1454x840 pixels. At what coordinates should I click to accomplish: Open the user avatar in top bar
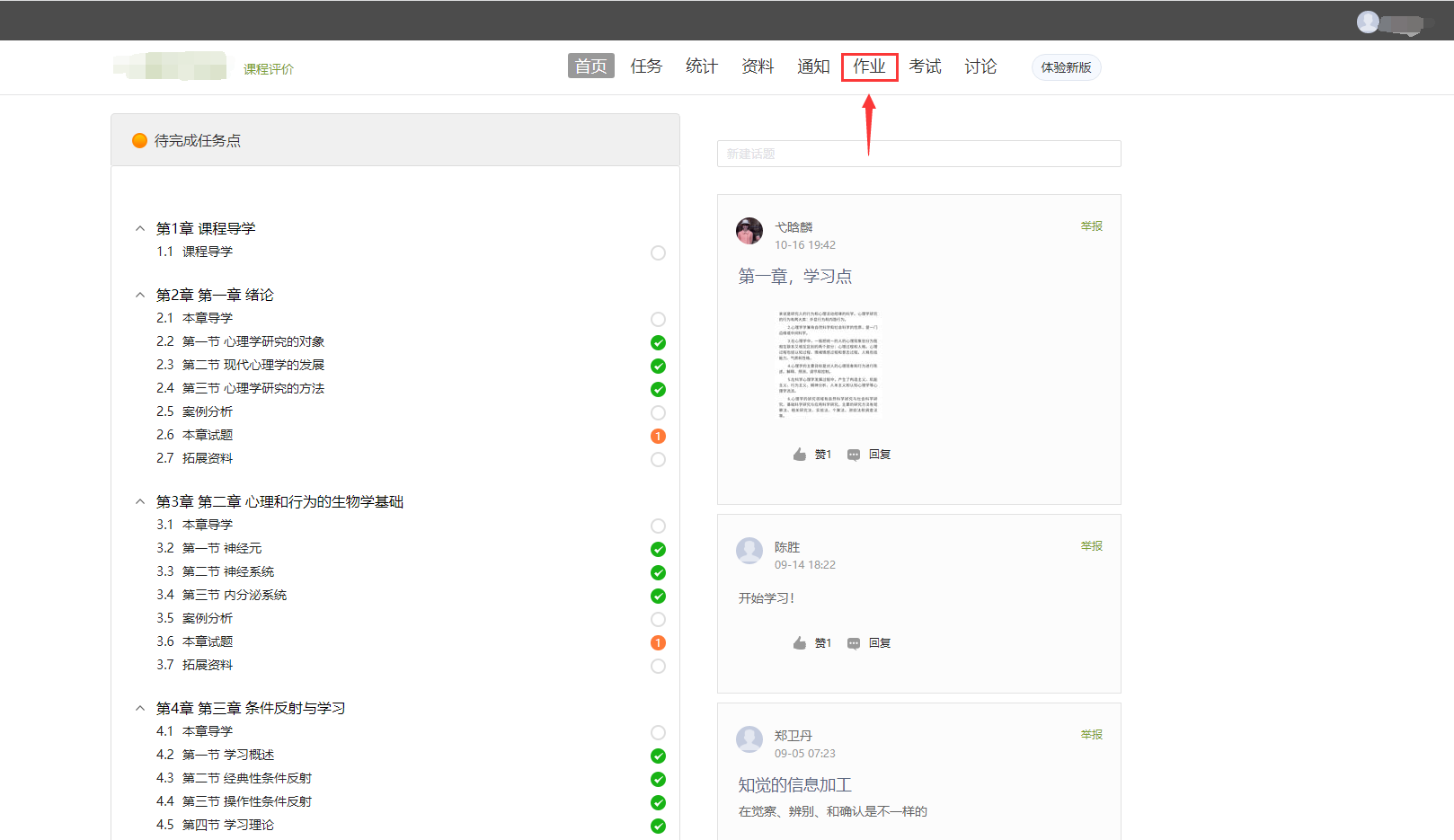coord(1368,22)
